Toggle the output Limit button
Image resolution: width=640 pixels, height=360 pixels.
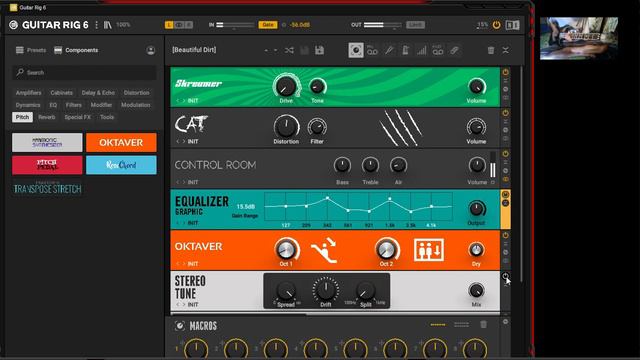coord(416,25)
